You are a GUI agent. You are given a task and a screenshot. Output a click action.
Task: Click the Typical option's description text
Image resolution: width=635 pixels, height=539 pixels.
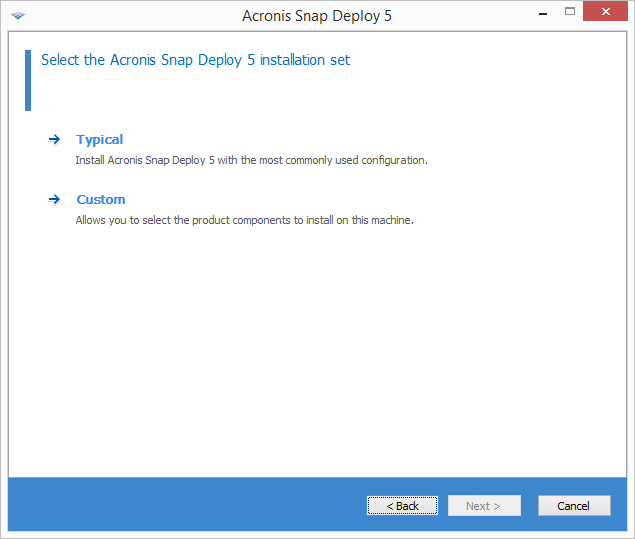coord(251,160)
